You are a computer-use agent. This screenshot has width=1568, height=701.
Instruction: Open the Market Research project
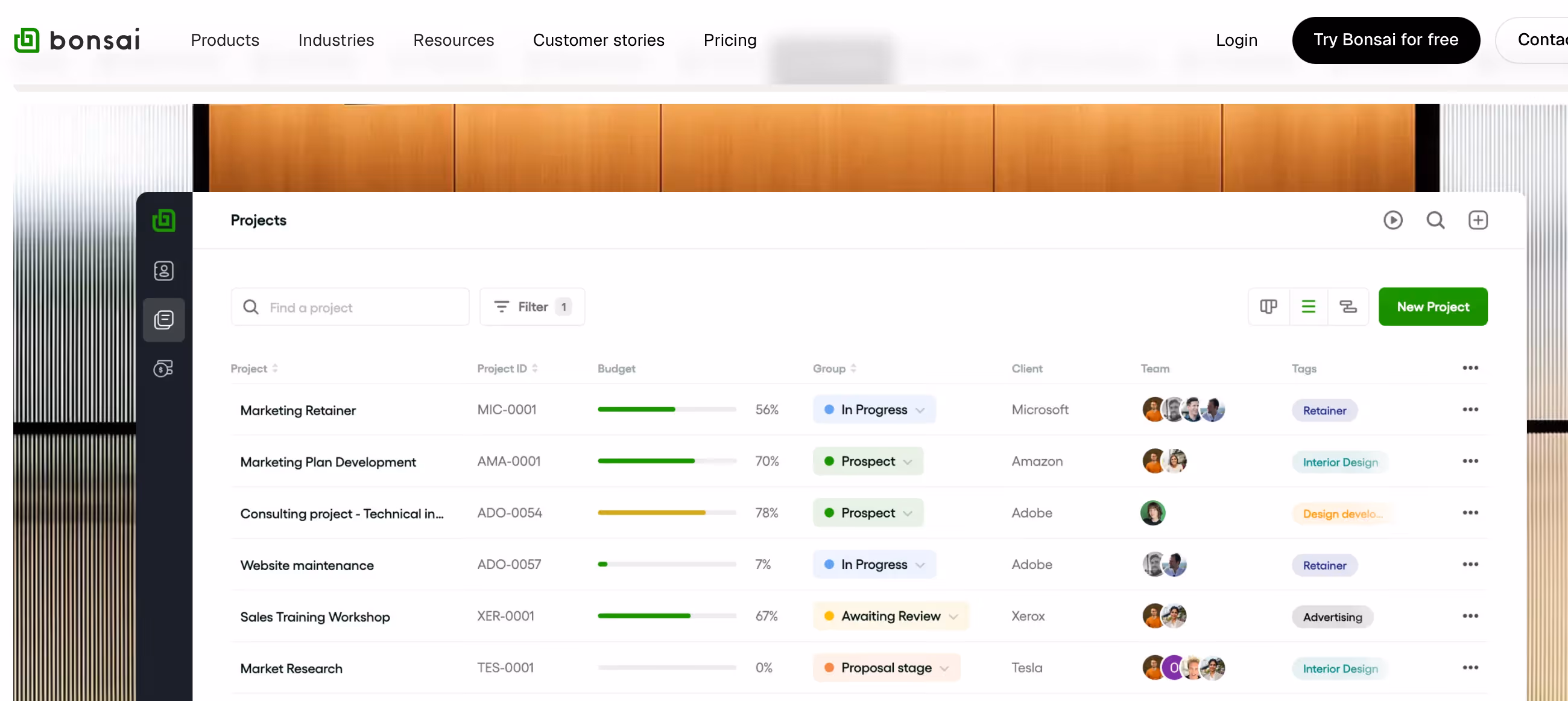coord(291,668)
